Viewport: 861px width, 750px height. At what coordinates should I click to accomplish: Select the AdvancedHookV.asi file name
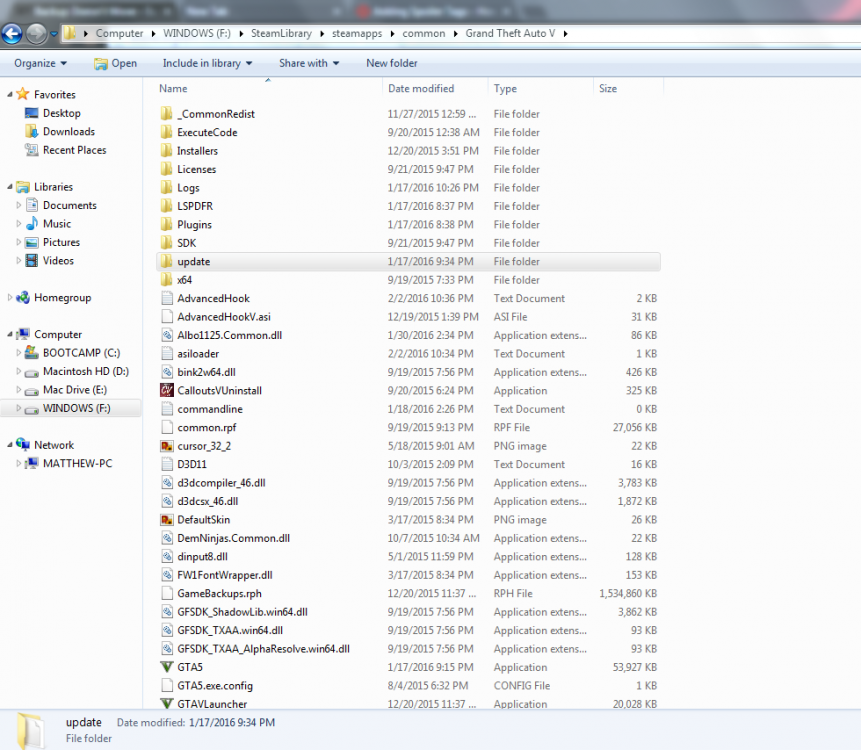tap(223, 317)
